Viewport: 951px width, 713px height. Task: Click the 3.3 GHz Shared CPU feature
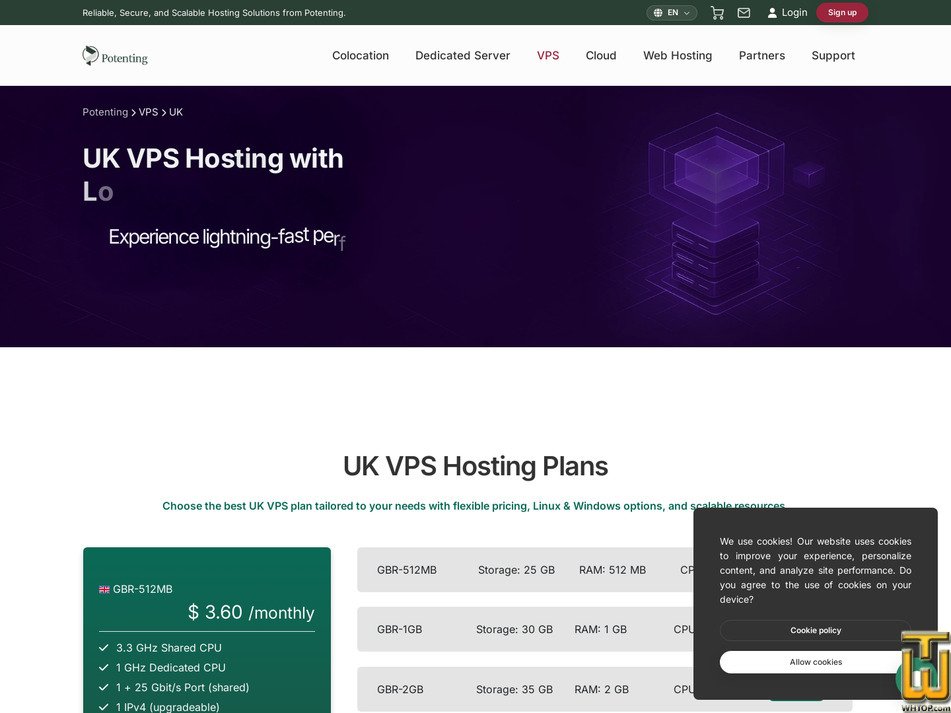(169, 648)
